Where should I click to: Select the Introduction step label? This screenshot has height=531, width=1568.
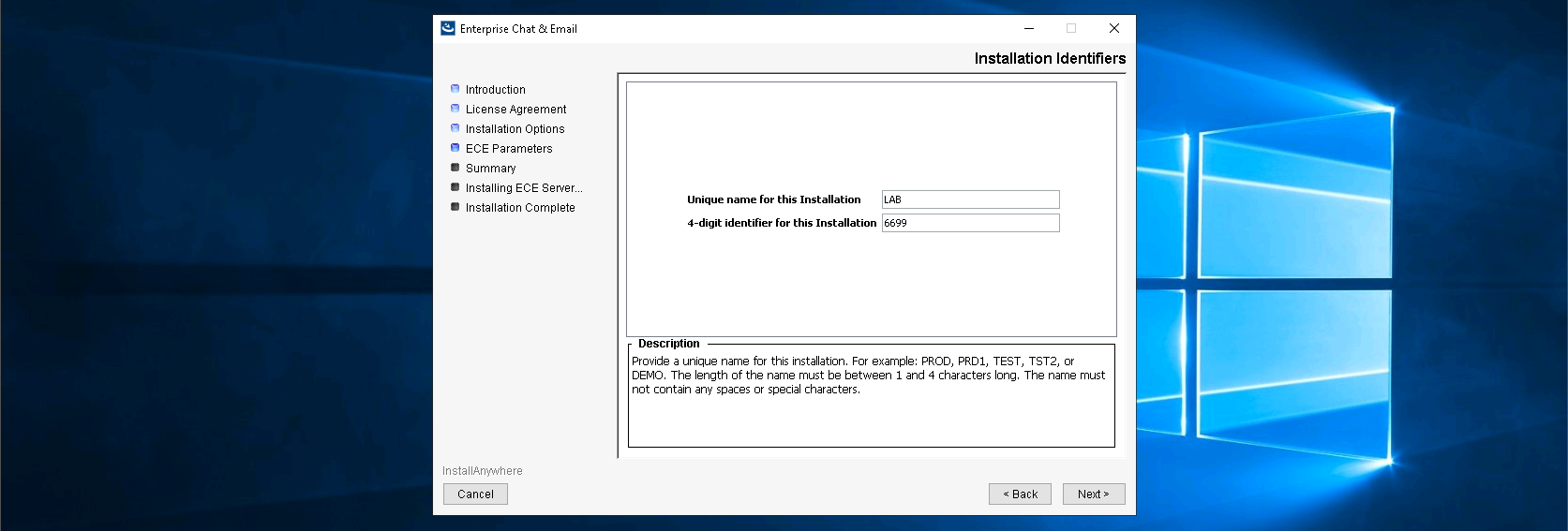(x=495, y=90)
